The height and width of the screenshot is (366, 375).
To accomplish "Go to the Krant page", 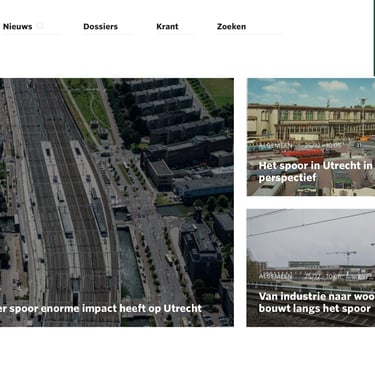I will coord(167,27).
